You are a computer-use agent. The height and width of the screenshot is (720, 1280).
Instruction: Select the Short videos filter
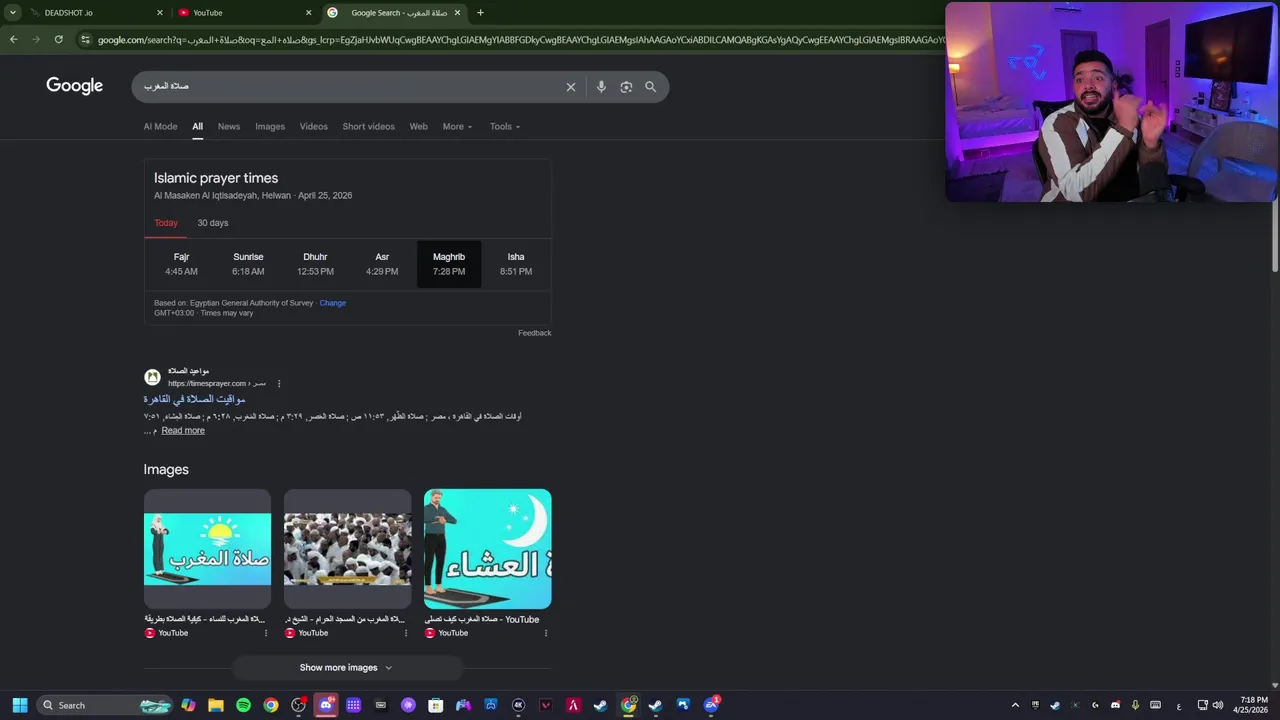(x=368, y=127)
